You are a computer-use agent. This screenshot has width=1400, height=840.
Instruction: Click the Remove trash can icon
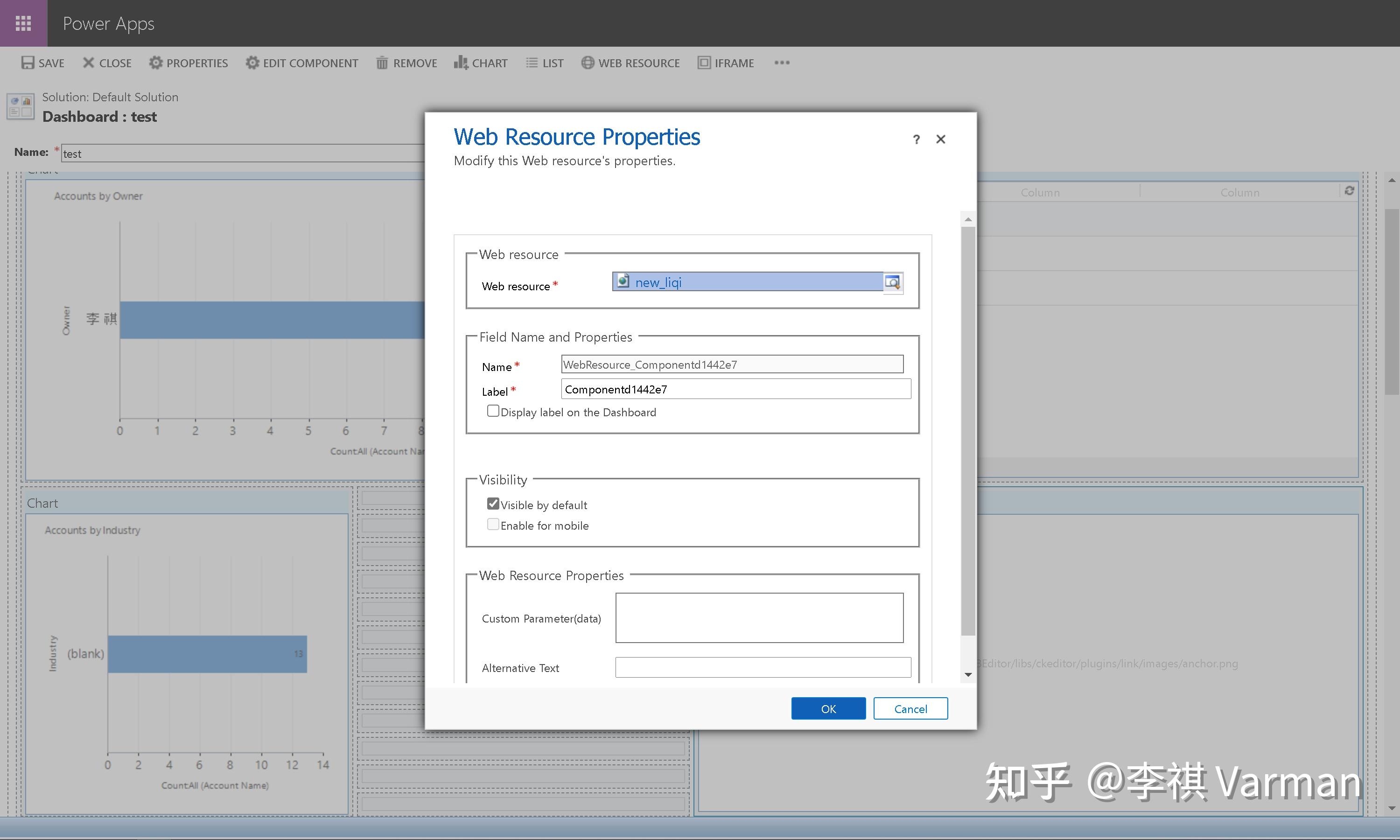tap(382, 63)
